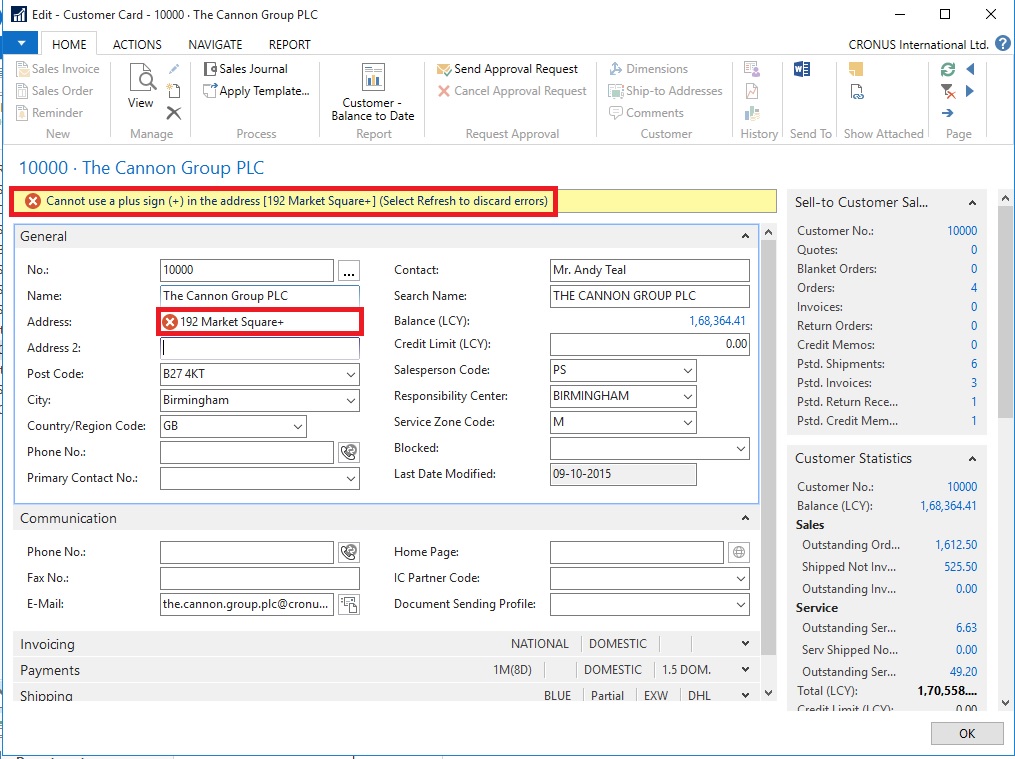Collapse the General section
Viewport: 1015px width, 759px height.
(744, 237)
